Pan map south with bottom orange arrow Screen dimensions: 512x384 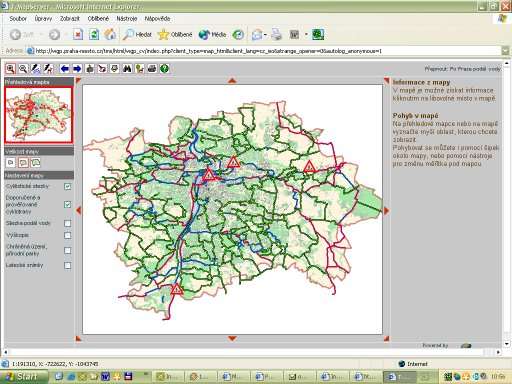pyautogui.click(x=232, y=338)
